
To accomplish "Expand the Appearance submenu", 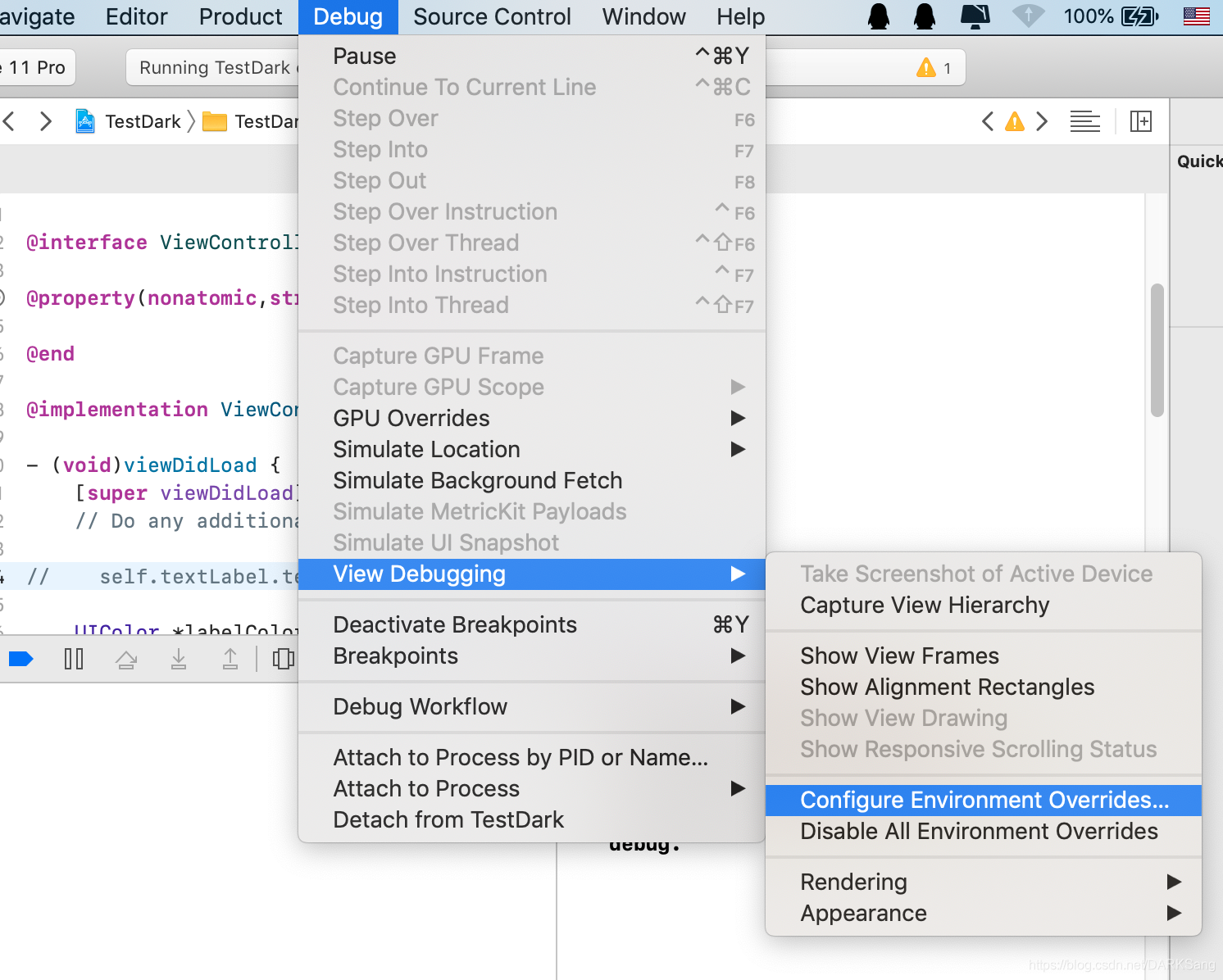I will pyautogui.click(x=984, y=913).
